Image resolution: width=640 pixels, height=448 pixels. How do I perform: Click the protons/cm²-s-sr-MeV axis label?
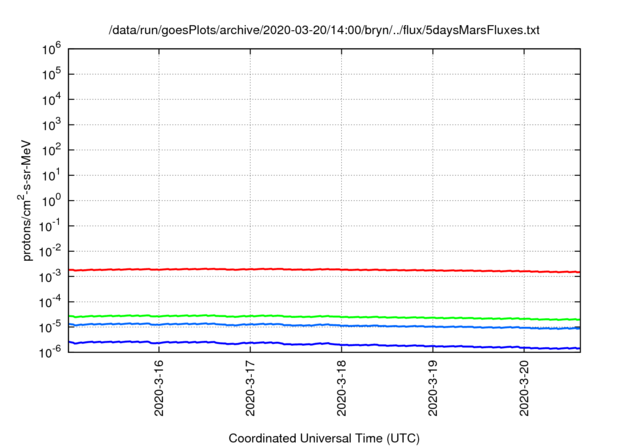25,200
